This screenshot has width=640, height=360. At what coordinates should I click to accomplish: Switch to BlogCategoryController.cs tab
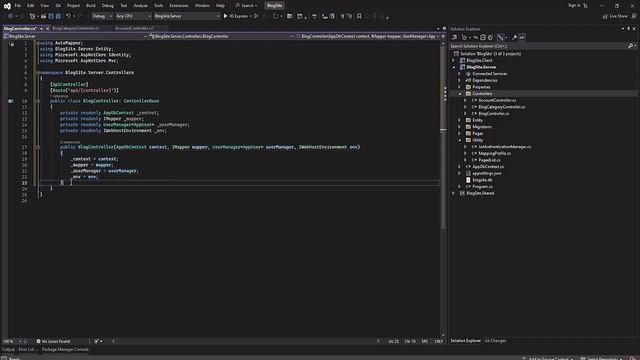(76, 29)
